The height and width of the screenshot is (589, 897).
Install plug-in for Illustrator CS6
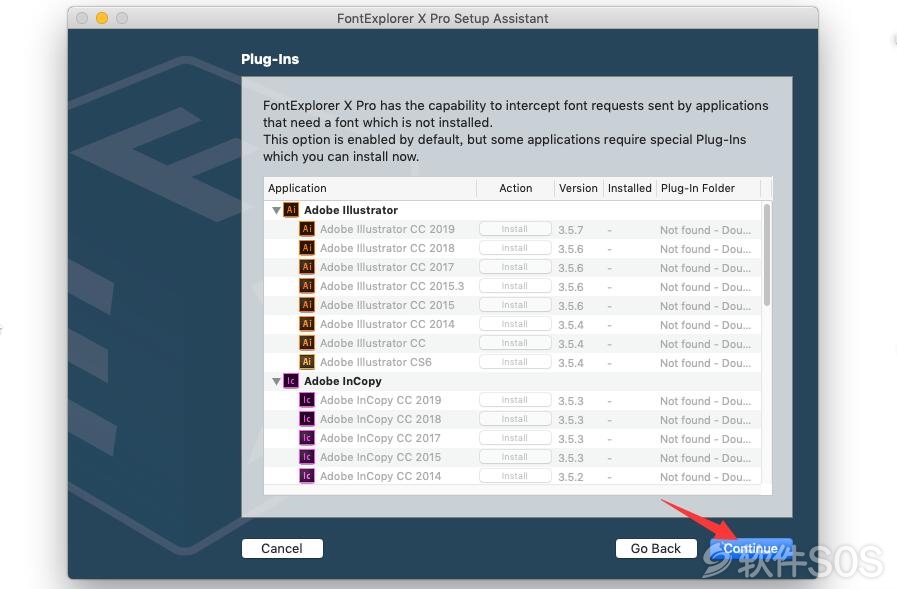click(x=515, y=362)
